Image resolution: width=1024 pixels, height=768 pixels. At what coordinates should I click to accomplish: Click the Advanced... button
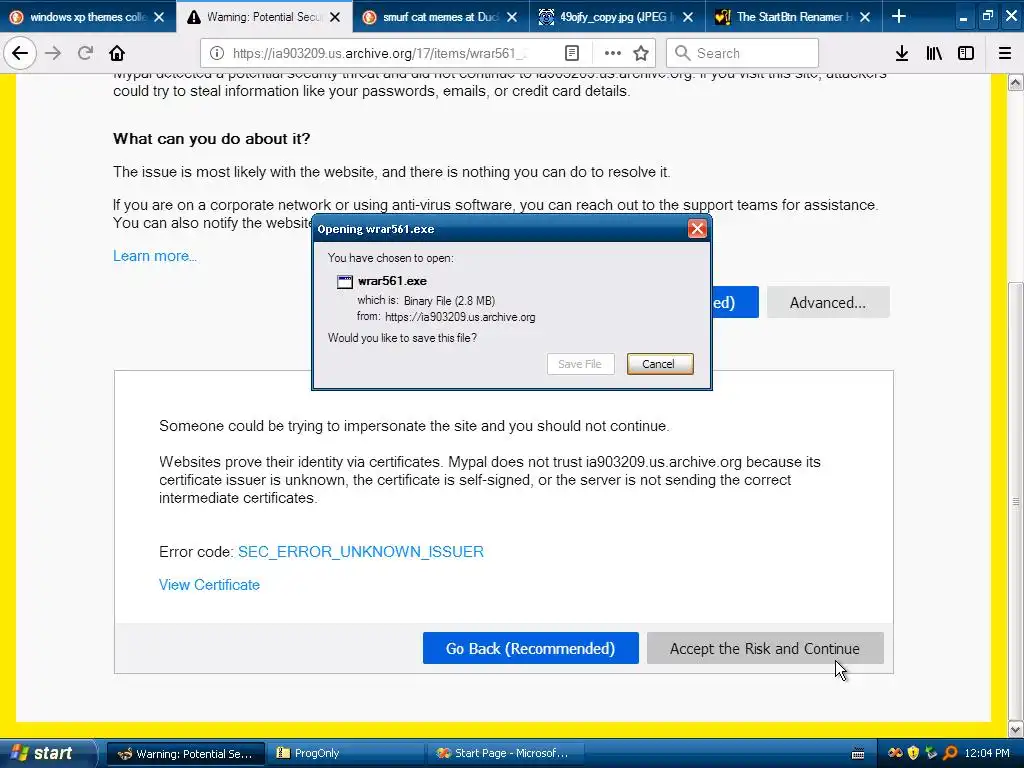[827, 302]
